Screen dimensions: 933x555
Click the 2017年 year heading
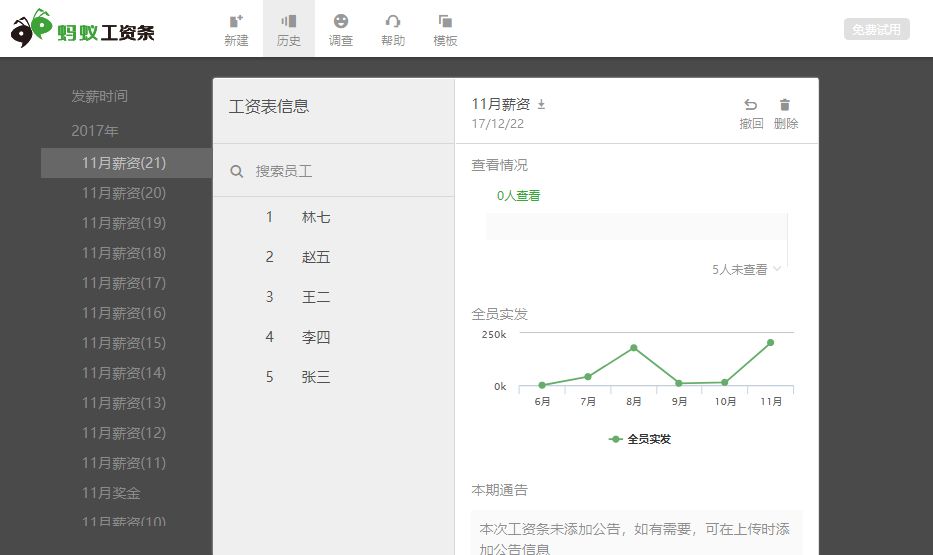coord(95,131)
